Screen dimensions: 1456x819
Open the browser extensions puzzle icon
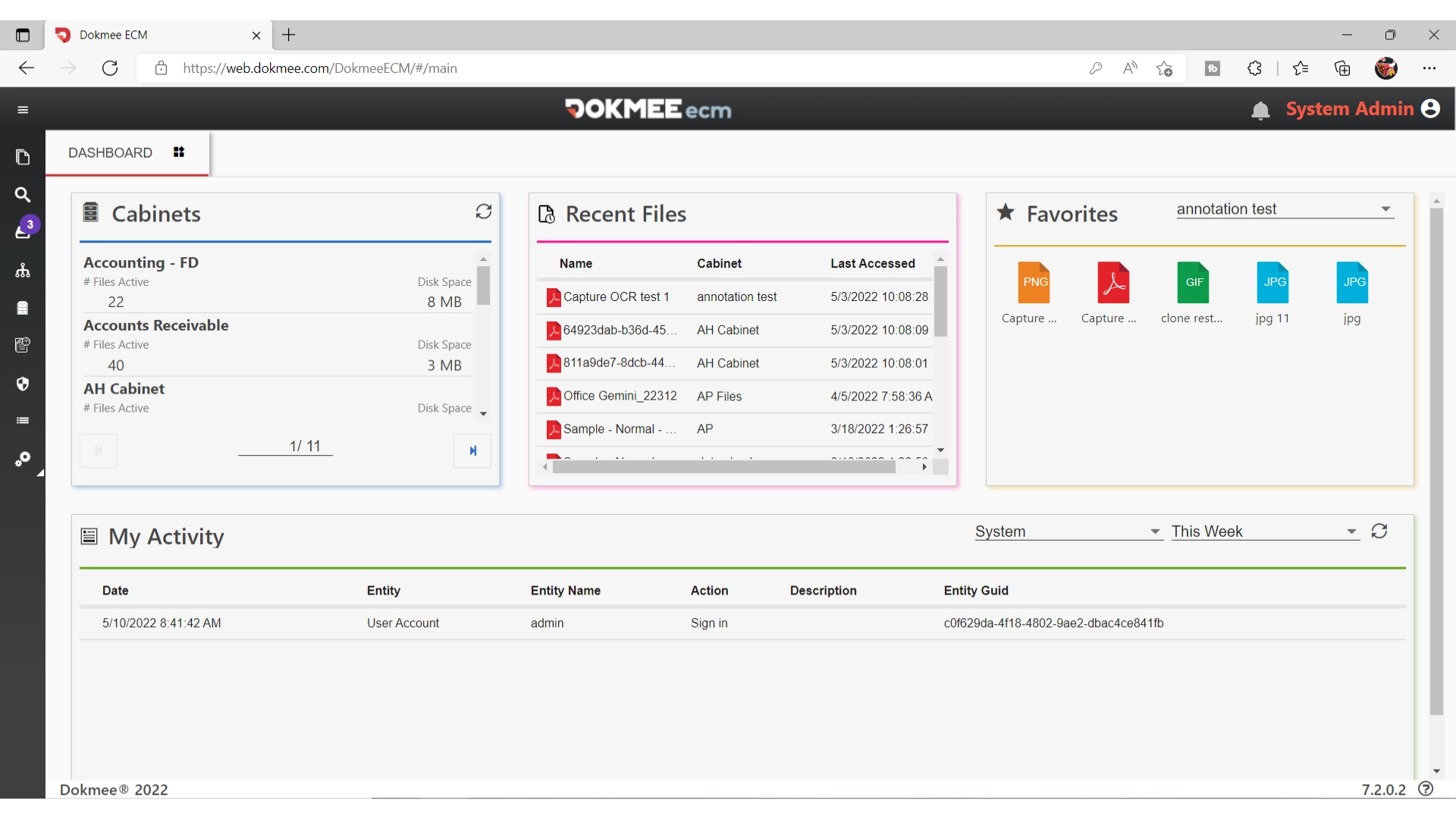click(x=1254, y=68)
